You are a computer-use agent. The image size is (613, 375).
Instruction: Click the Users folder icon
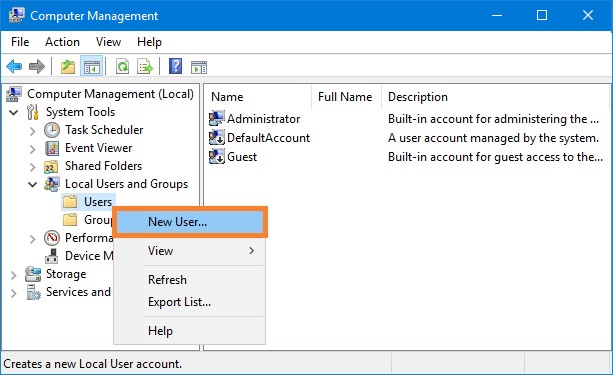70,202
